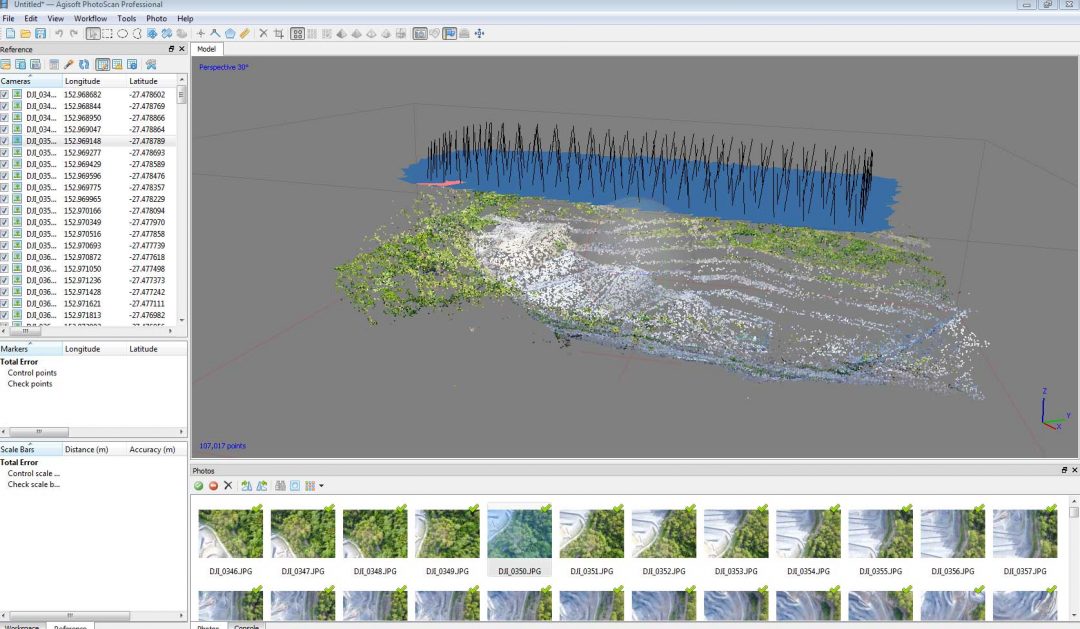
Task: Click the red Disable Cameras icon in Photos pane
Action: pos(214,485)
